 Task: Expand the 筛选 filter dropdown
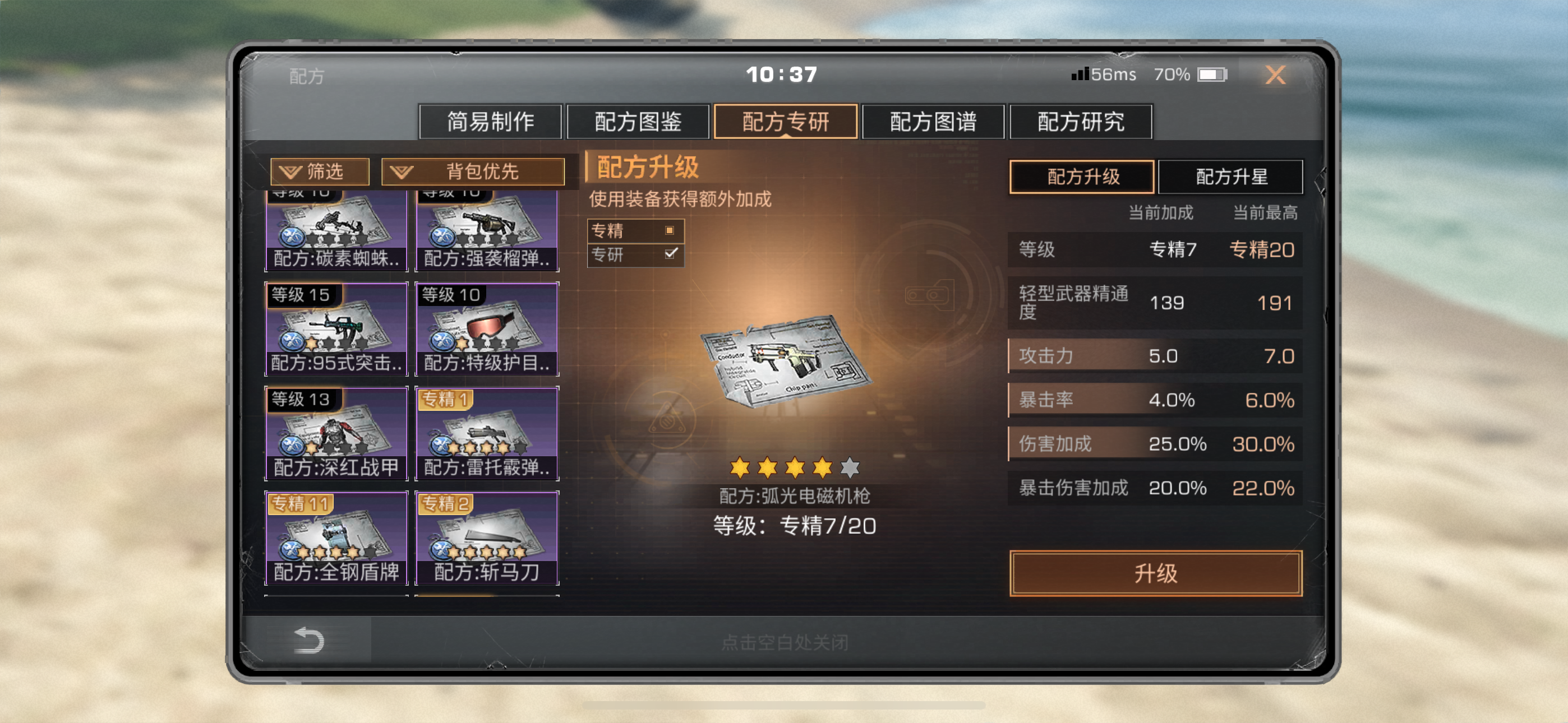320,172
